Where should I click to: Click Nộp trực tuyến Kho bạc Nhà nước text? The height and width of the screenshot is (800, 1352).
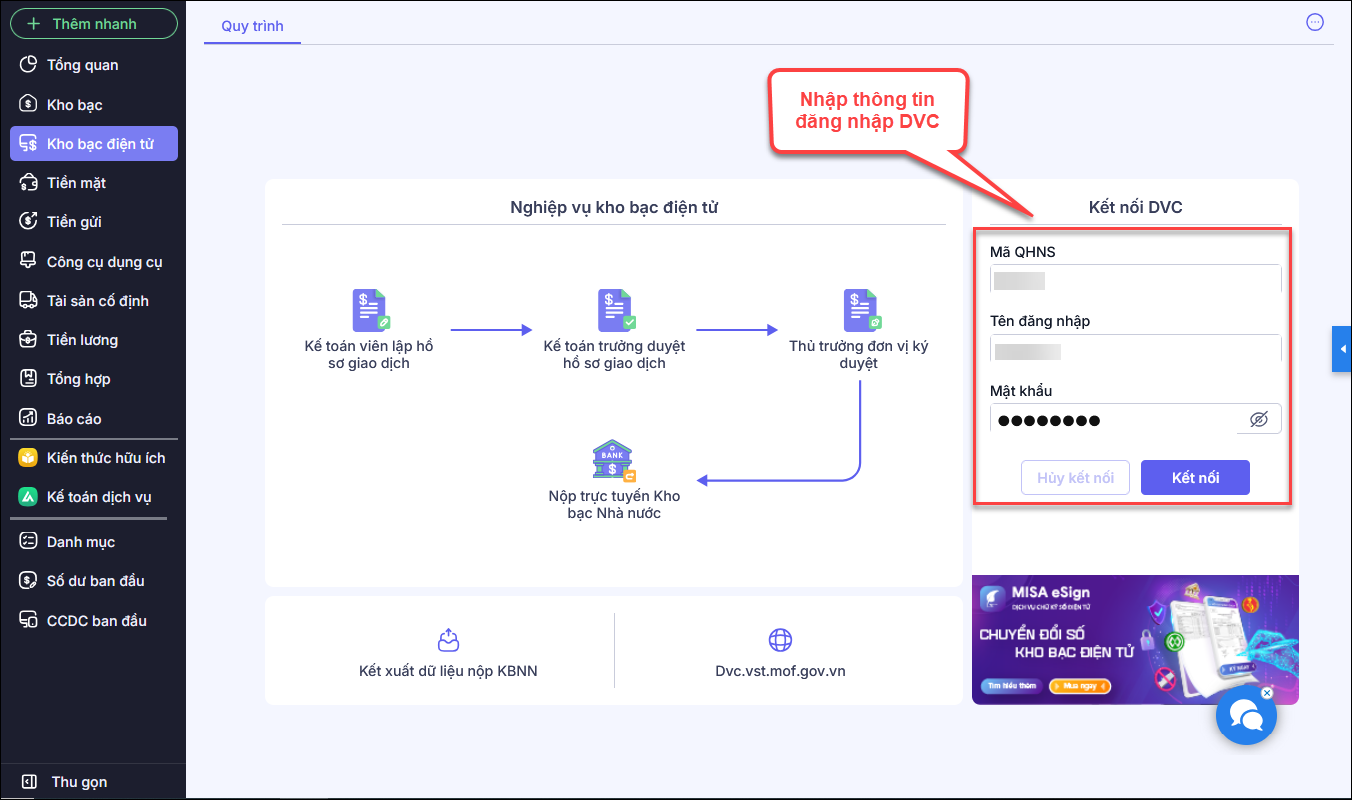tap(614, 505)
